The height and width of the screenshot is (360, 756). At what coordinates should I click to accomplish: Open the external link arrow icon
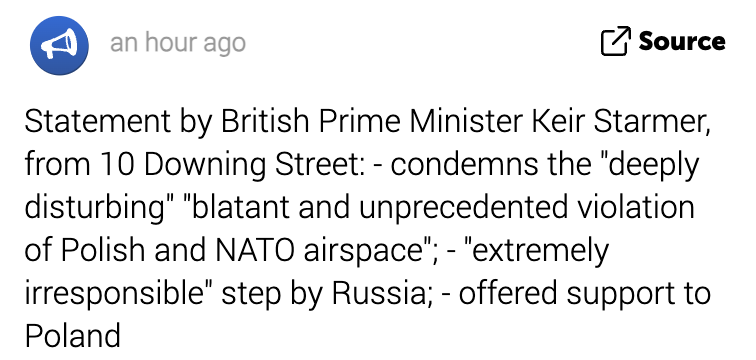(616, 41)
